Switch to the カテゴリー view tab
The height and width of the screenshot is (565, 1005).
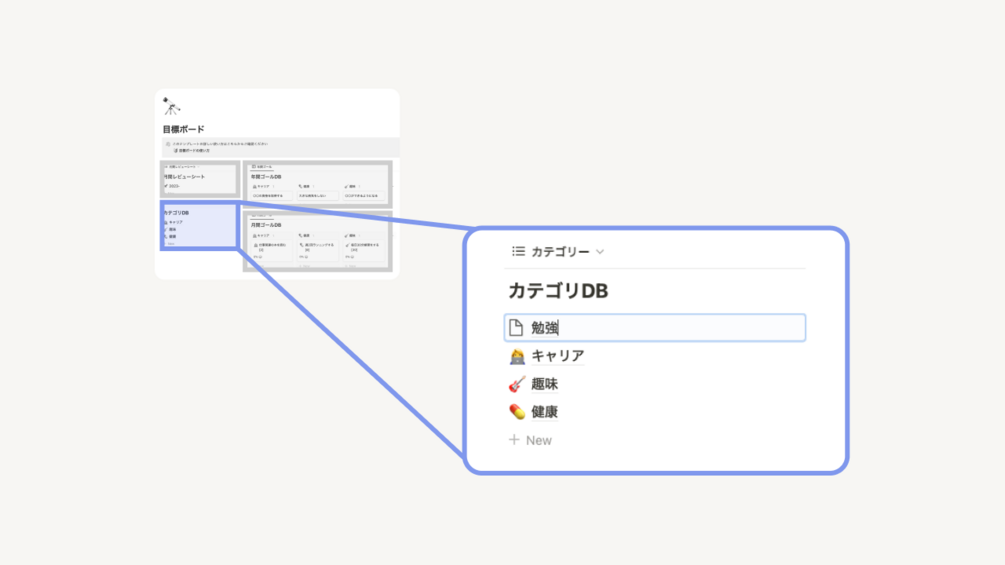coord(560,252)
